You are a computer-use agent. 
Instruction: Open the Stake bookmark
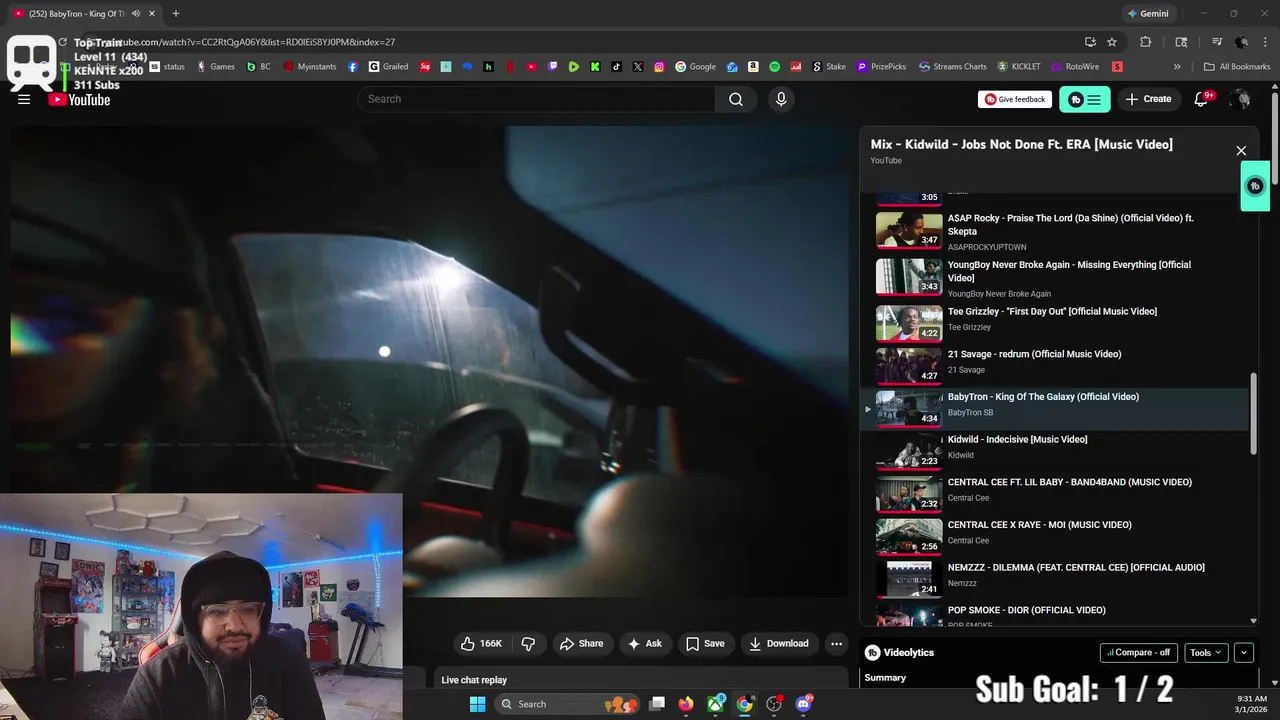click(829, 67)
